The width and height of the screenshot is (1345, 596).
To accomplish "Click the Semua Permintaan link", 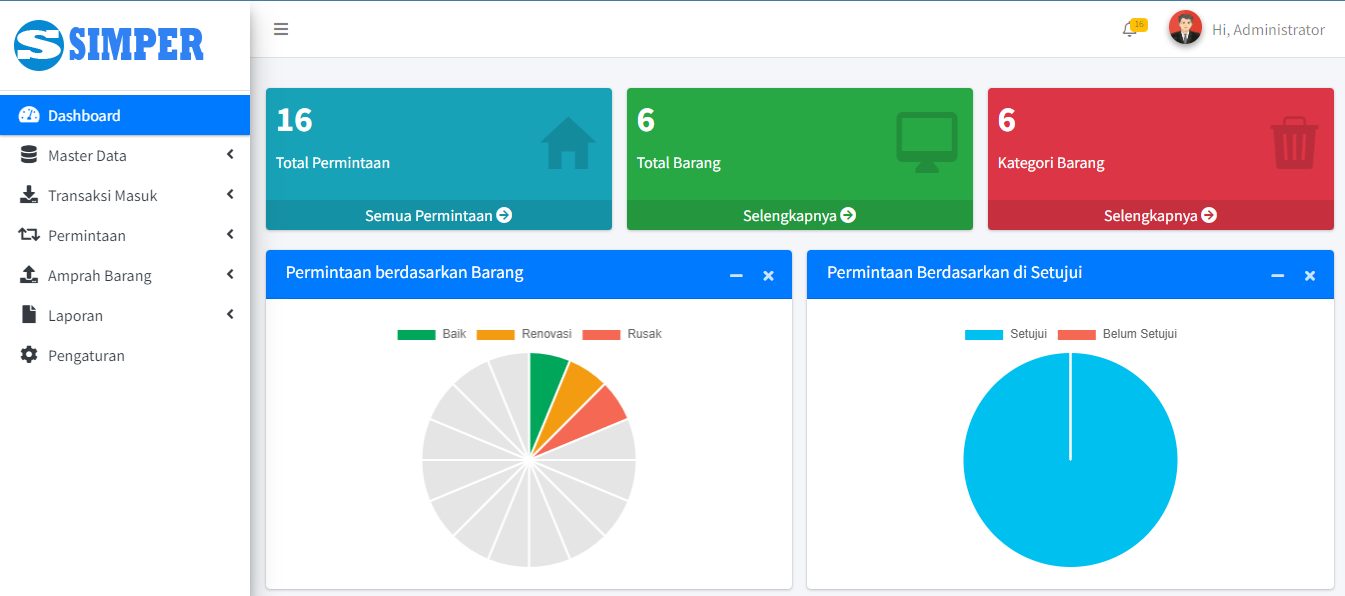I will pos(438,215).
